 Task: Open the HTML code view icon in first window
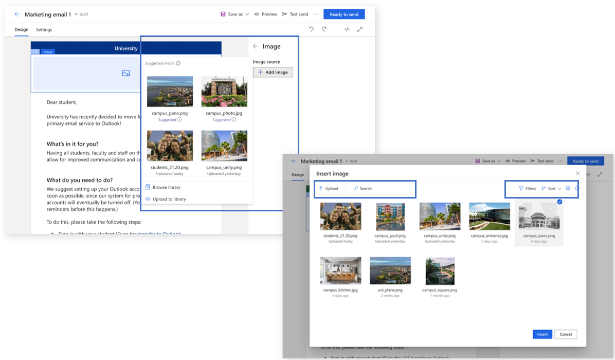(x=347, y=29)
